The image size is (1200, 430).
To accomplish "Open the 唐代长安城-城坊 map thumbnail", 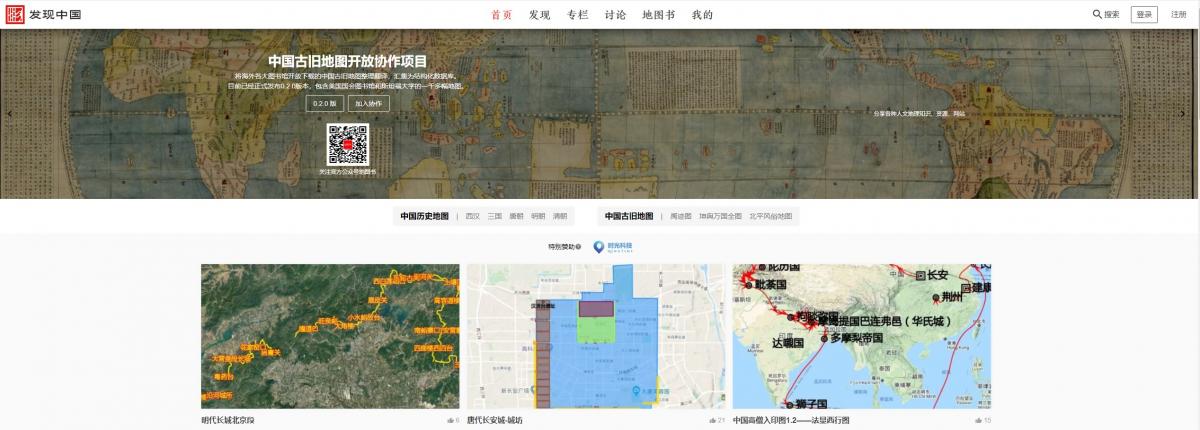I will click(597, 336).
